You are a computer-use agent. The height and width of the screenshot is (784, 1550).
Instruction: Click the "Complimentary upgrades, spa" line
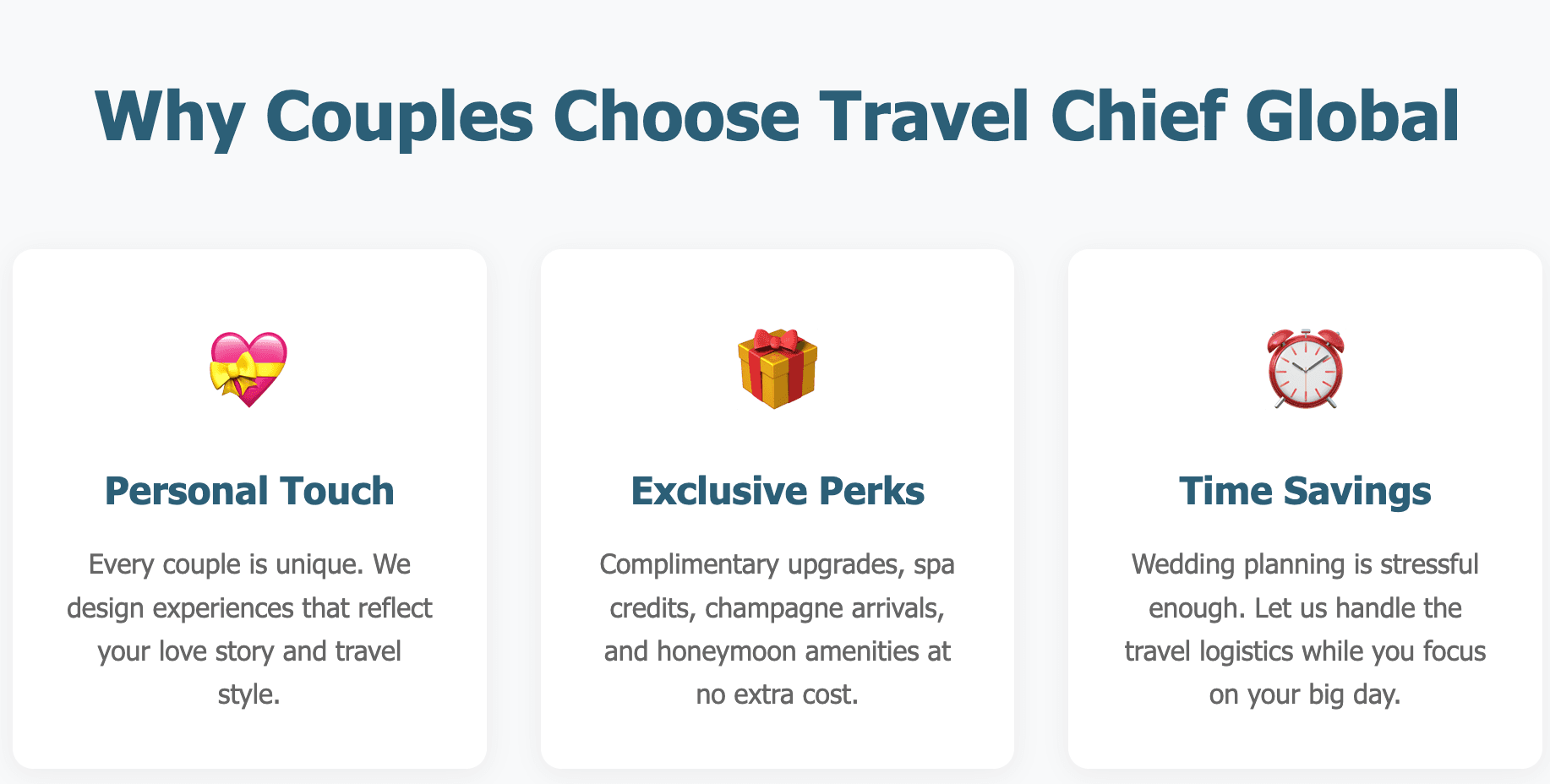[778, 564]
